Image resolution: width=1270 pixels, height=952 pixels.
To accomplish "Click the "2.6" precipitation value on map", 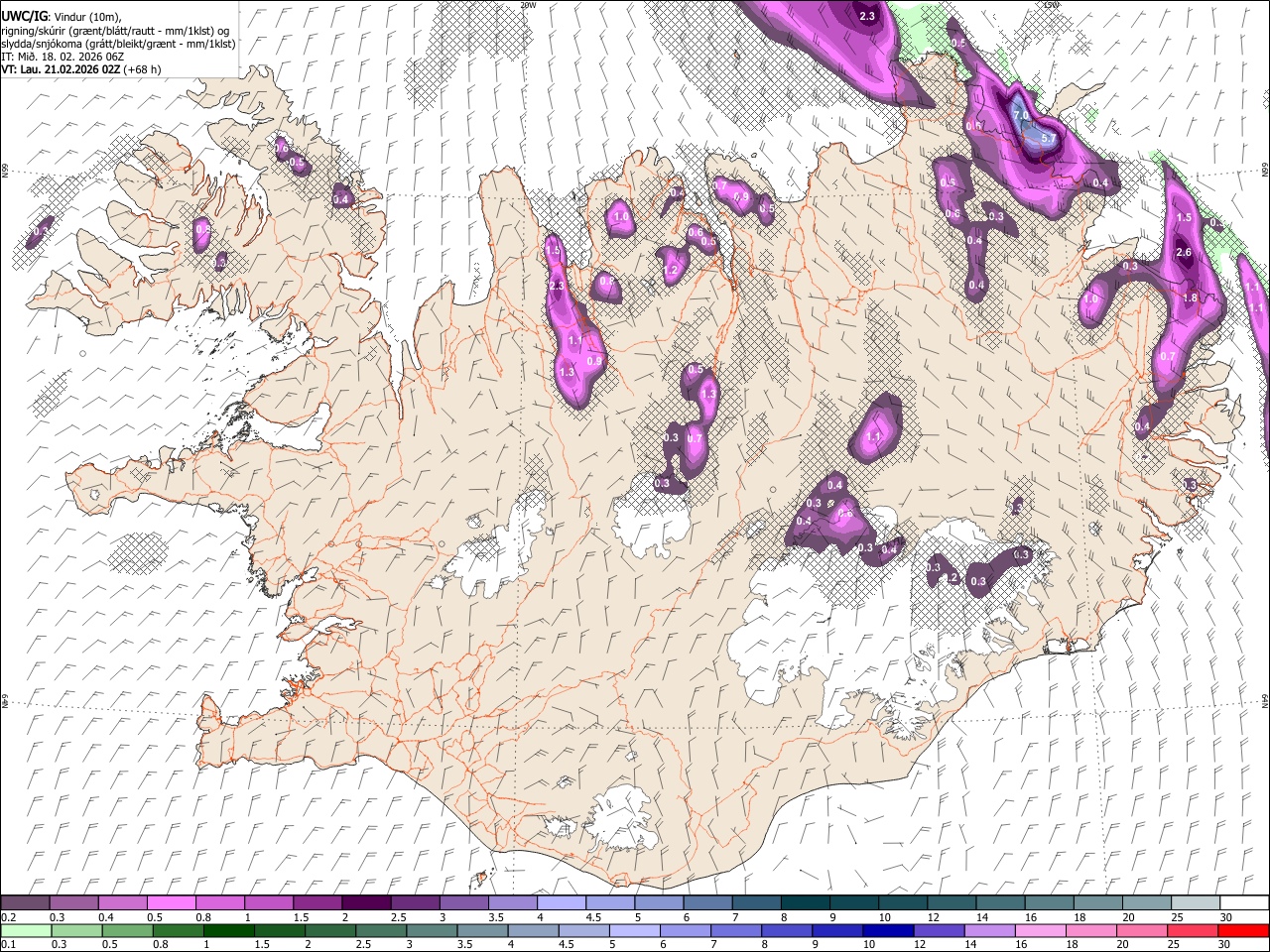I will coord(1183,253).
